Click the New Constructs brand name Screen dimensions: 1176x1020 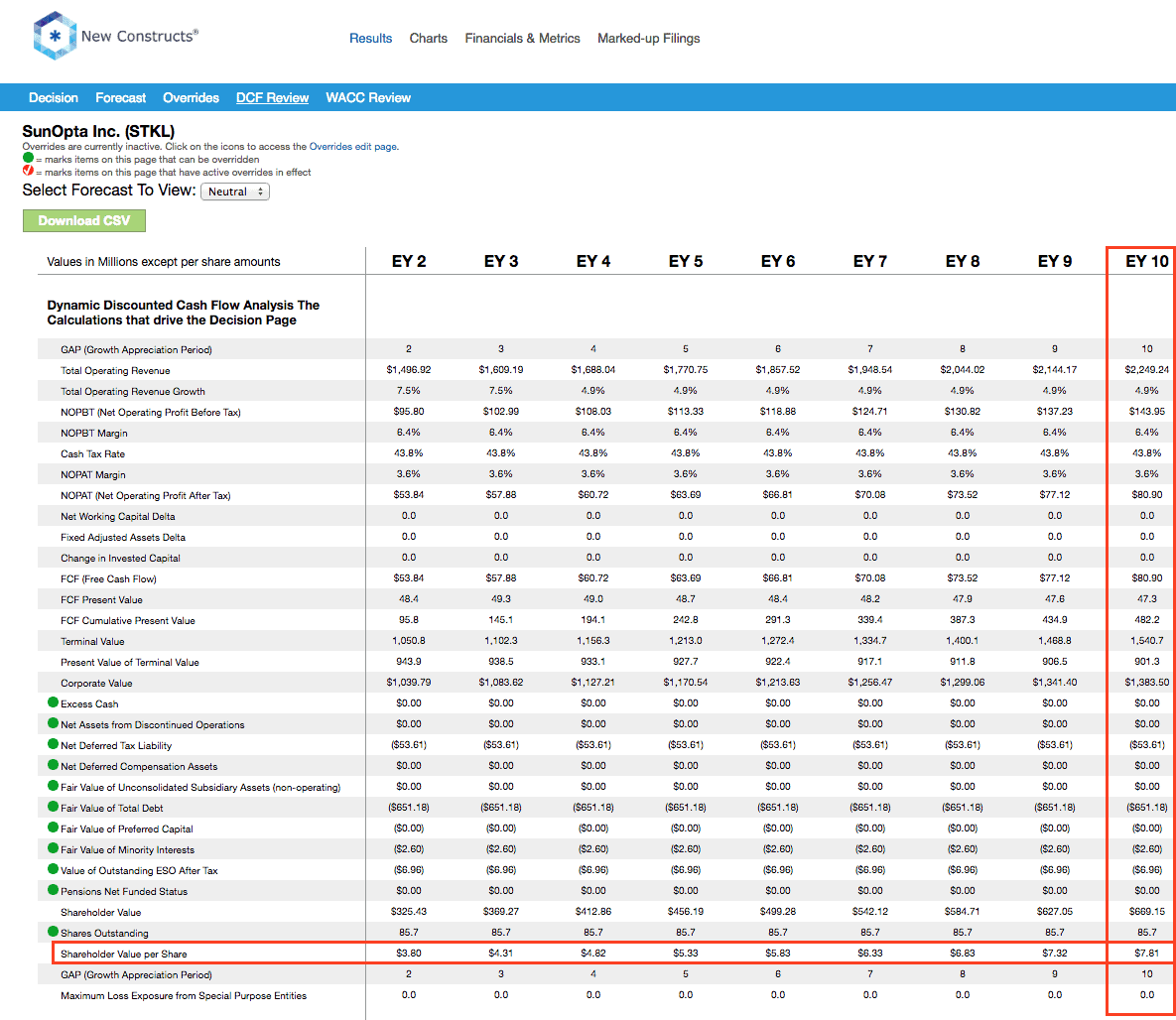[140, 36]
